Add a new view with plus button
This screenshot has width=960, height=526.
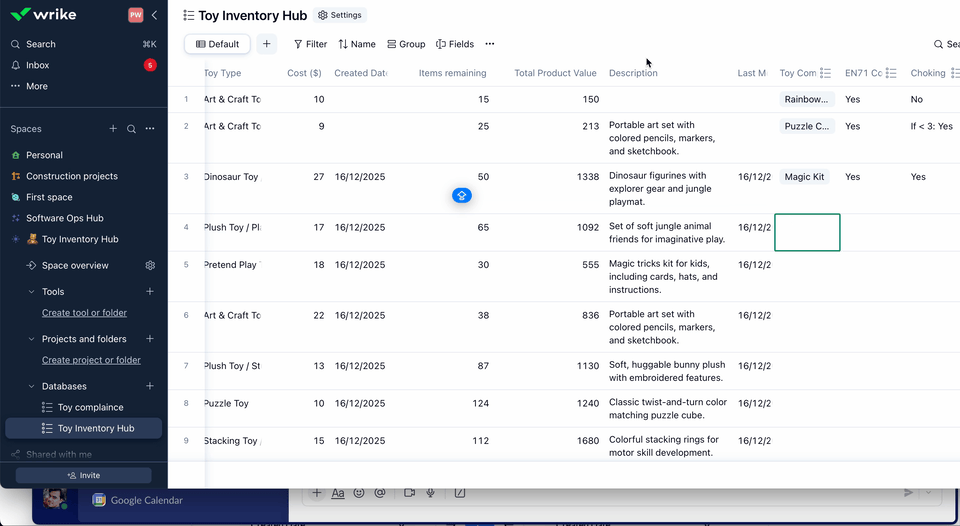(266, 44)
